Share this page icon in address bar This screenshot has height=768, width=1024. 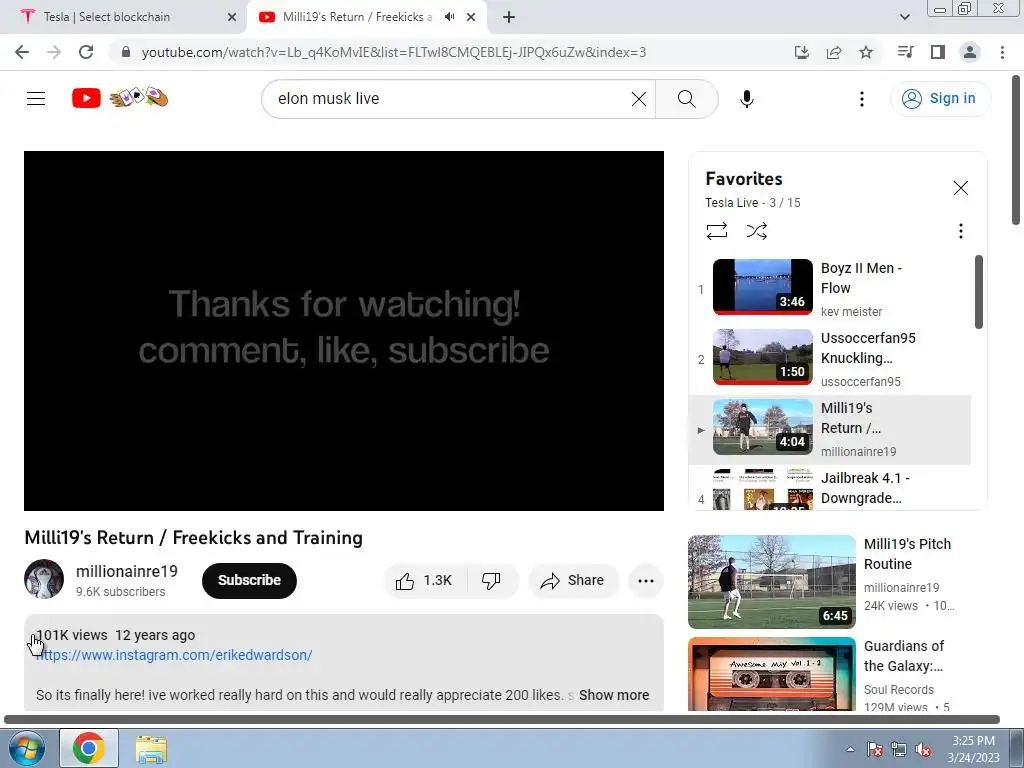[x=833, y=52]
